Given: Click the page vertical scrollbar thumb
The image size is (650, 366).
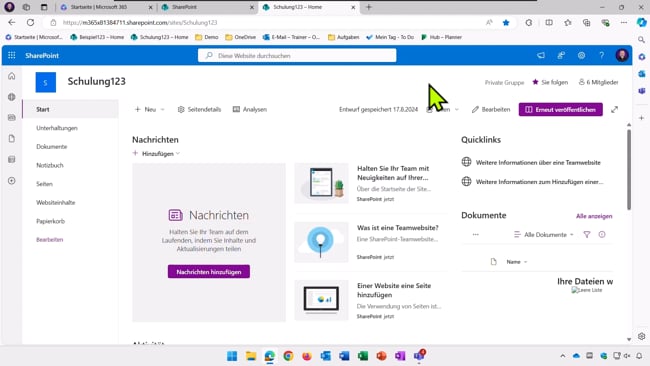Looking at the screenshot, I should click(629, 170).
